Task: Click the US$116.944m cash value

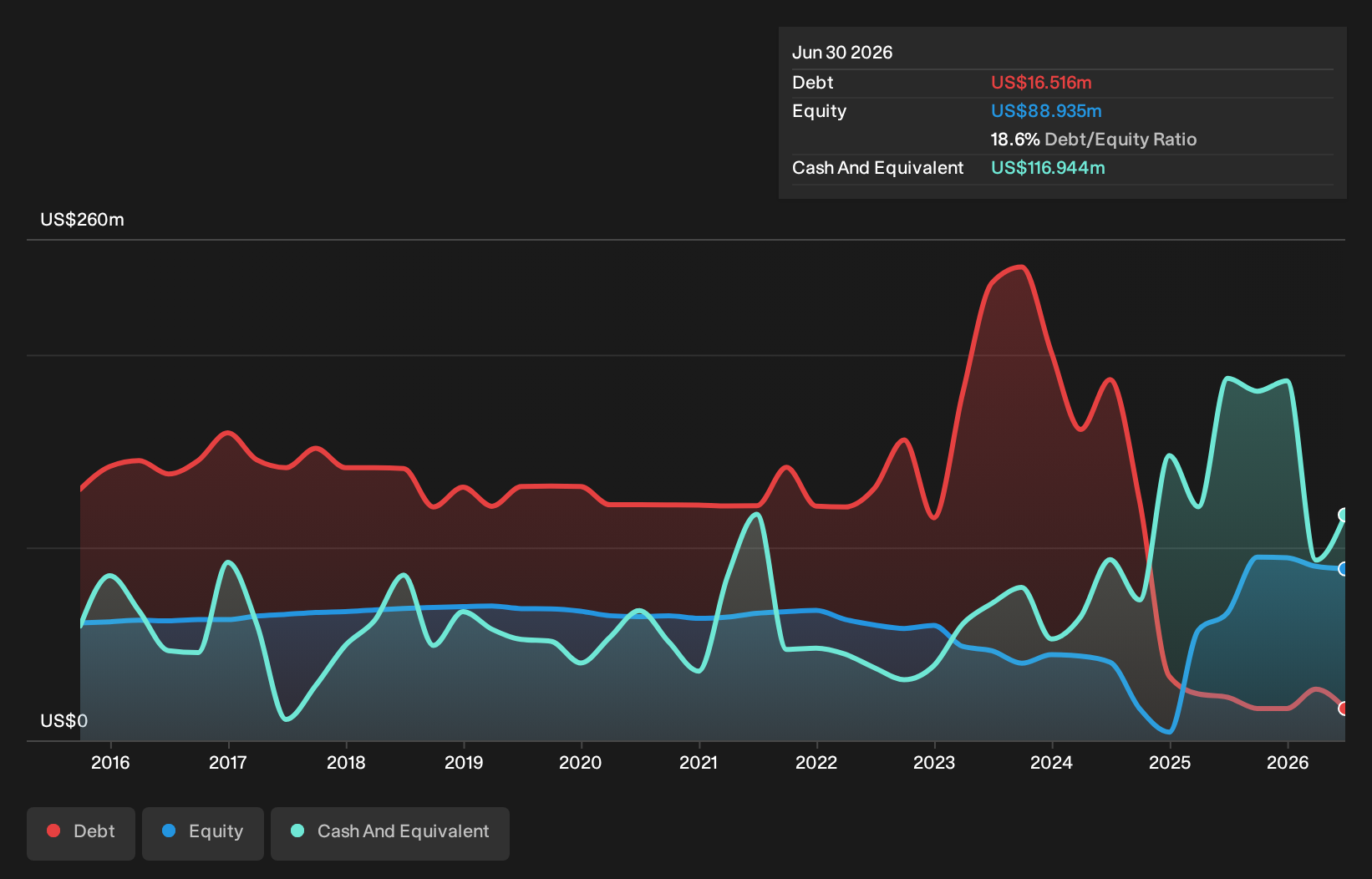Action: tap(1048, 168)
